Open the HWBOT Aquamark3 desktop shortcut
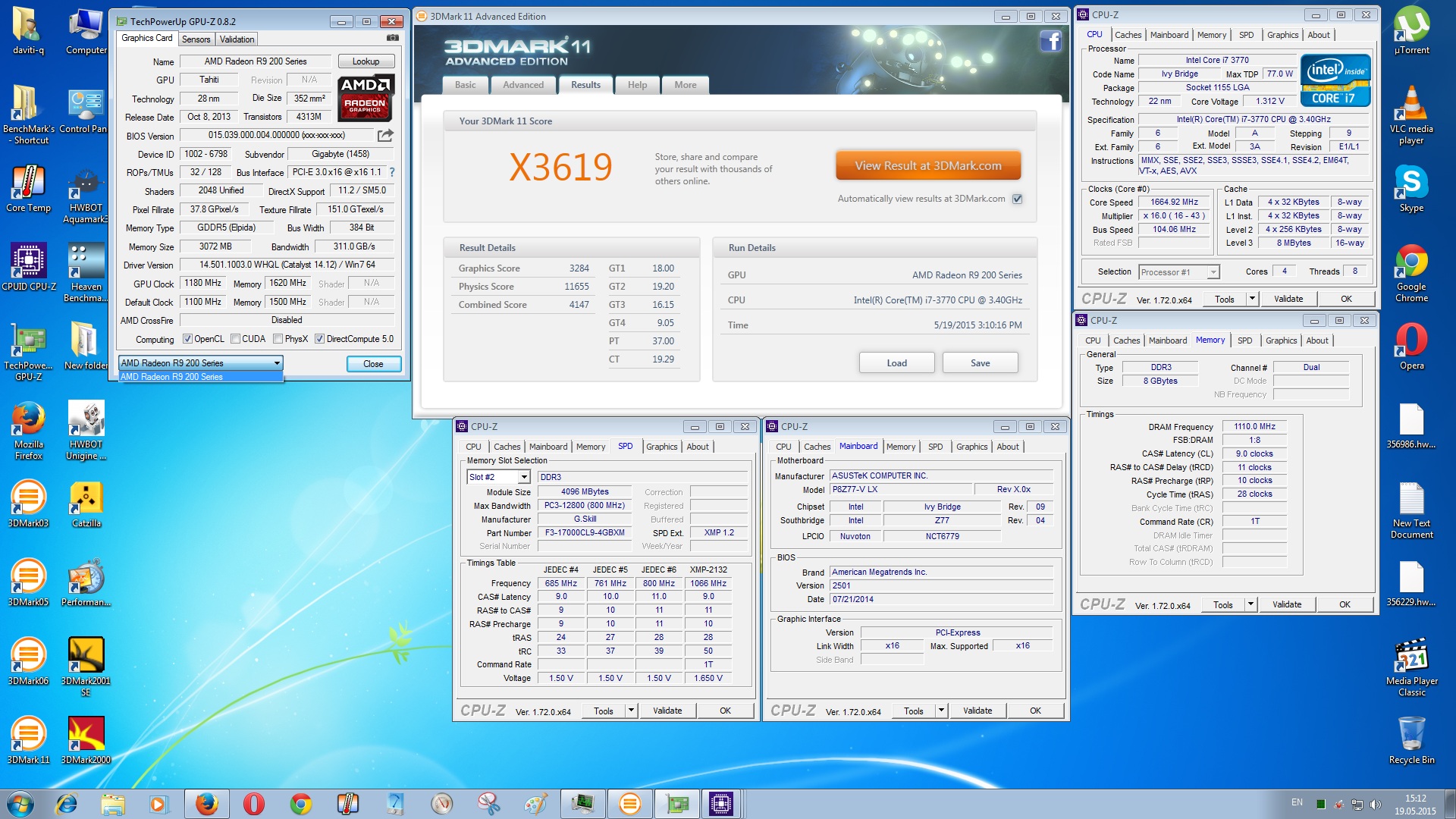The height and width of the screenshot is (819, 1456). (x=86, y=195)
